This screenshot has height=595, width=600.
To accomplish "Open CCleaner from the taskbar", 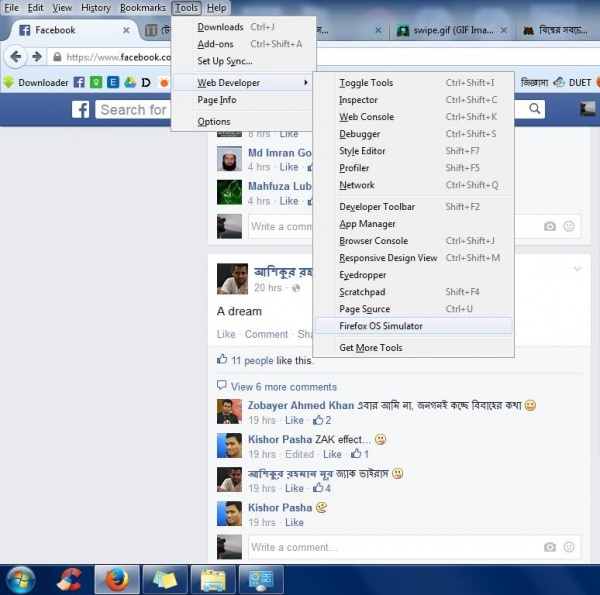I will 69,580.
